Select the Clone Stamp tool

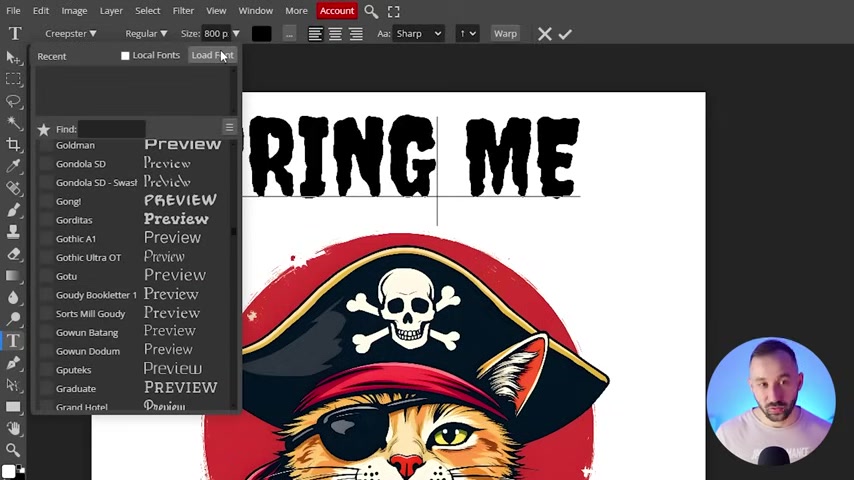(13, 232)
